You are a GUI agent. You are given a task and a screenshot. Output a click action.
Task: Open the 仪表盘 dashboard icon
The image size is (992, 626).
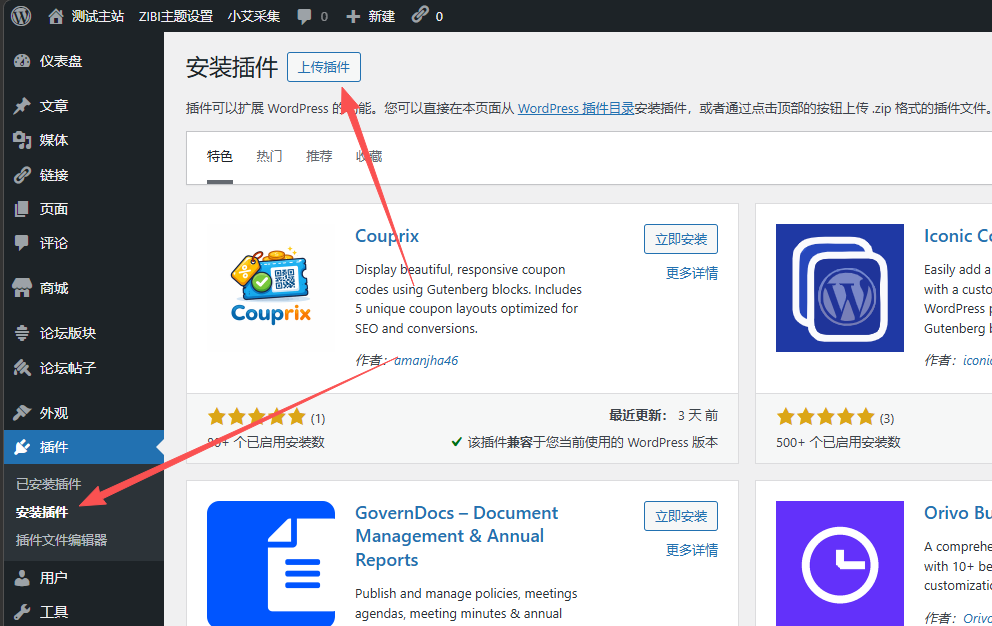[x=22, y=61]
